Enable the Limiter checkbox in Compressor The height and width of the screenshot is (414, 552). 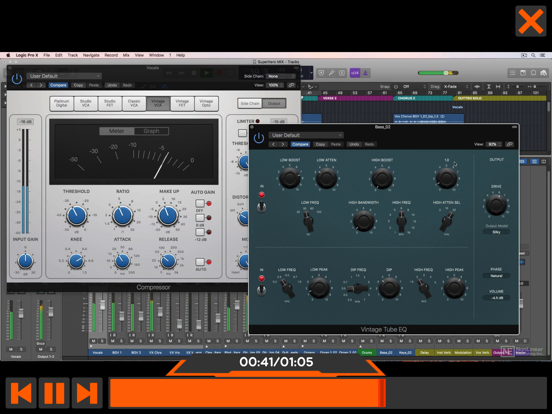pos(242,133)
